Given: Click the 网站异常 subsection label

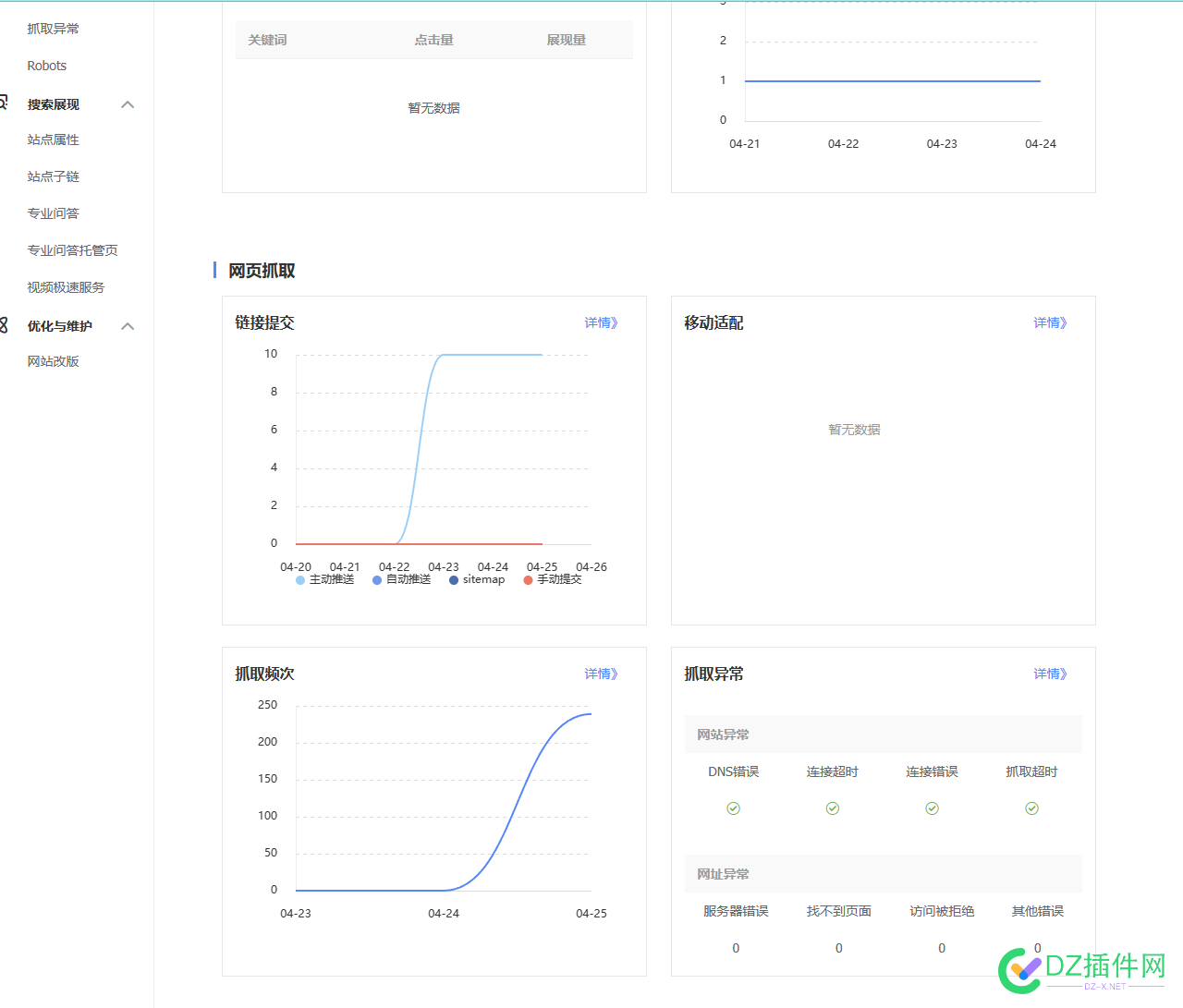Looking at the screenshot, I should click(x=723, y=735).
